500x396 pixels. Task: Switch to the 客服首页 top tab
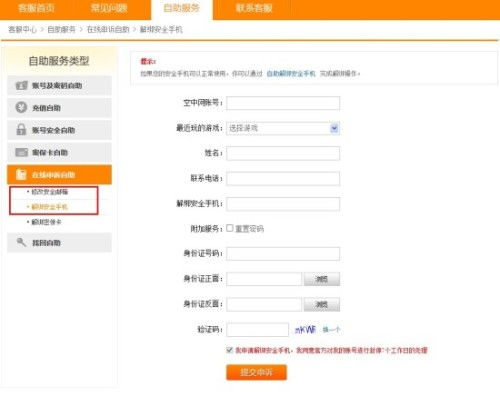[x=36, y=8]
